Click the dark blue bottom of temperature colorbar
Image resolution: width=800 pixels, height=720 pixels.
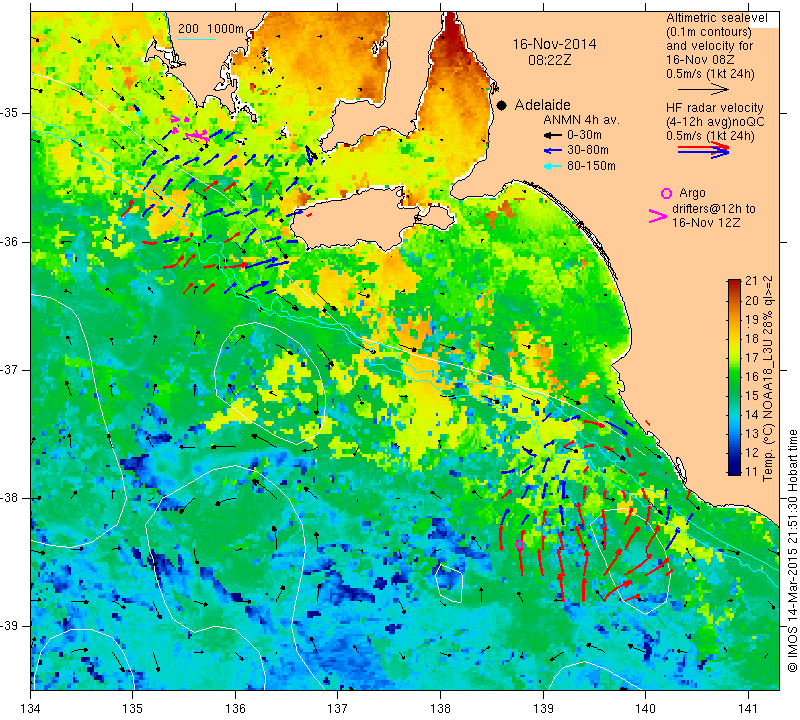[734, 470]
